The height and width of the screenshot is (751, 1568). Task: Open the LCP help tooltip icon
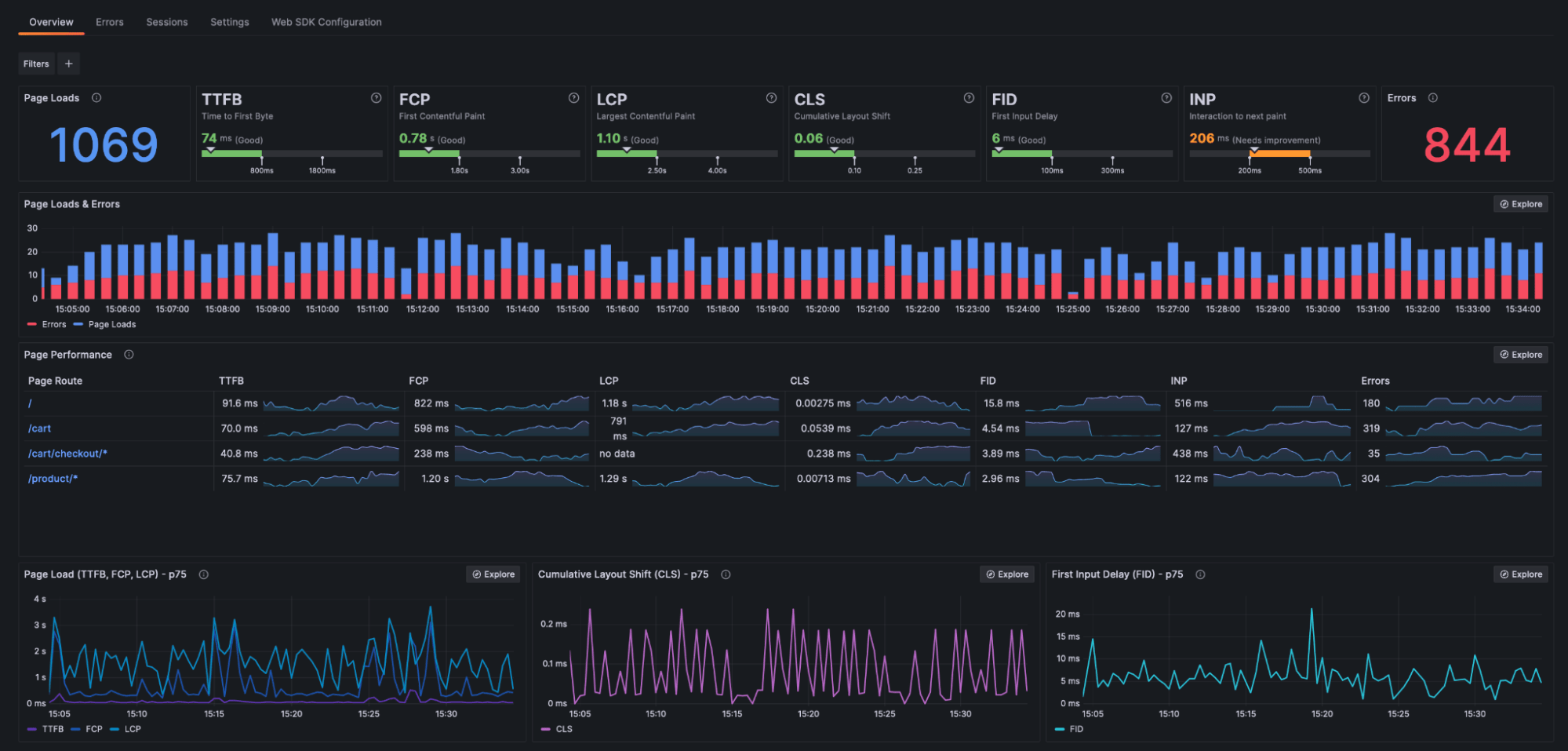pyautogui.click(x=770, y=98)
